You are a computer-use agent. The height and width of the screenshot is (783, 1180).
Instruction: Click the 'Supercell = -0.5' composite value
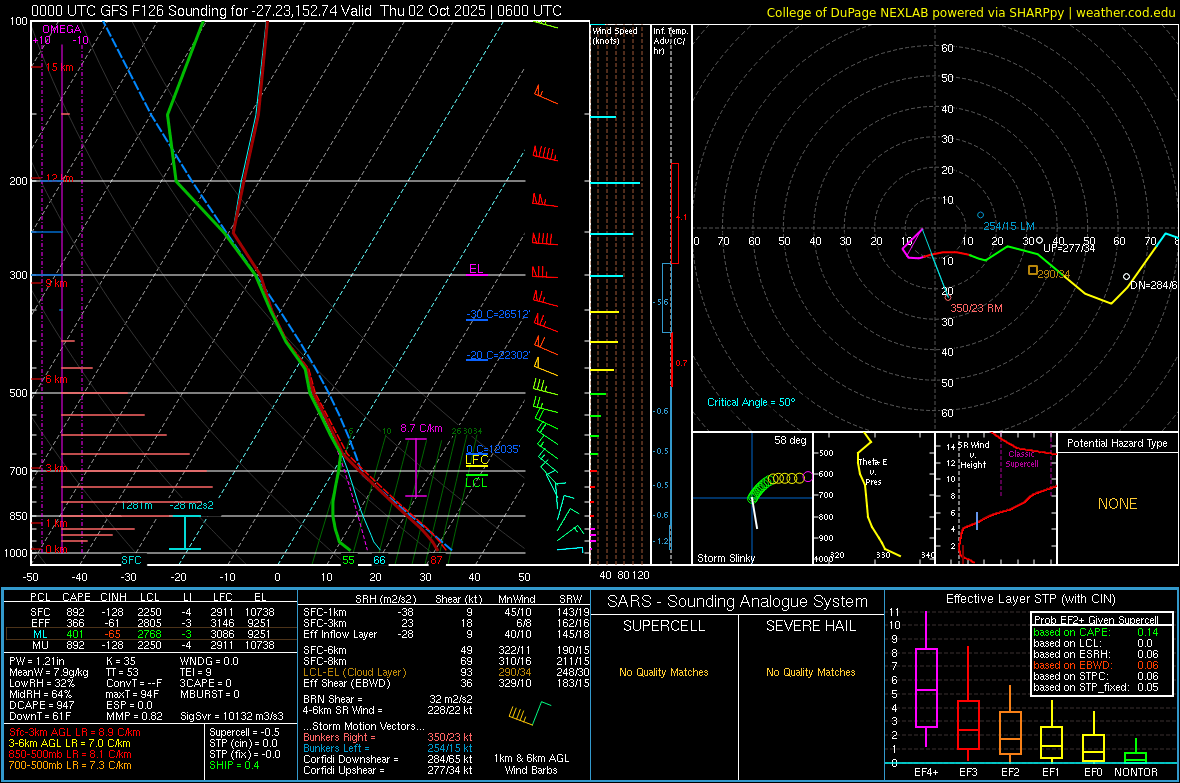click(x=245, y=732)
